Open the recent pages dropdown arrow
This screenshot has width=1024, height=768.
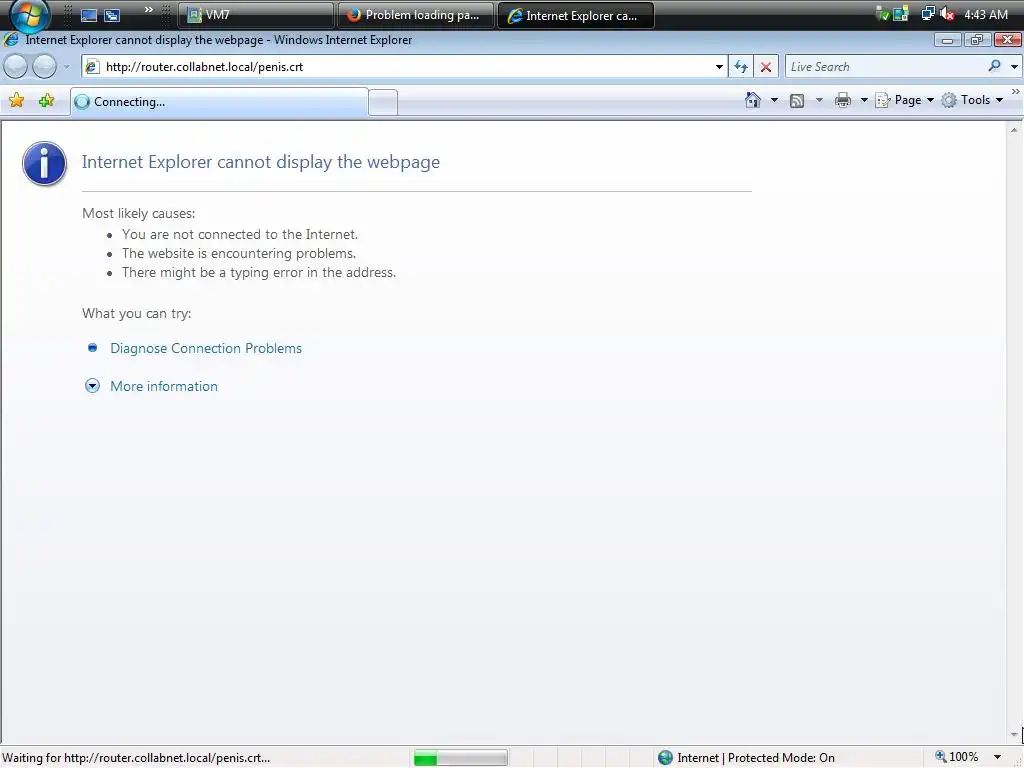tap(66, 67)
